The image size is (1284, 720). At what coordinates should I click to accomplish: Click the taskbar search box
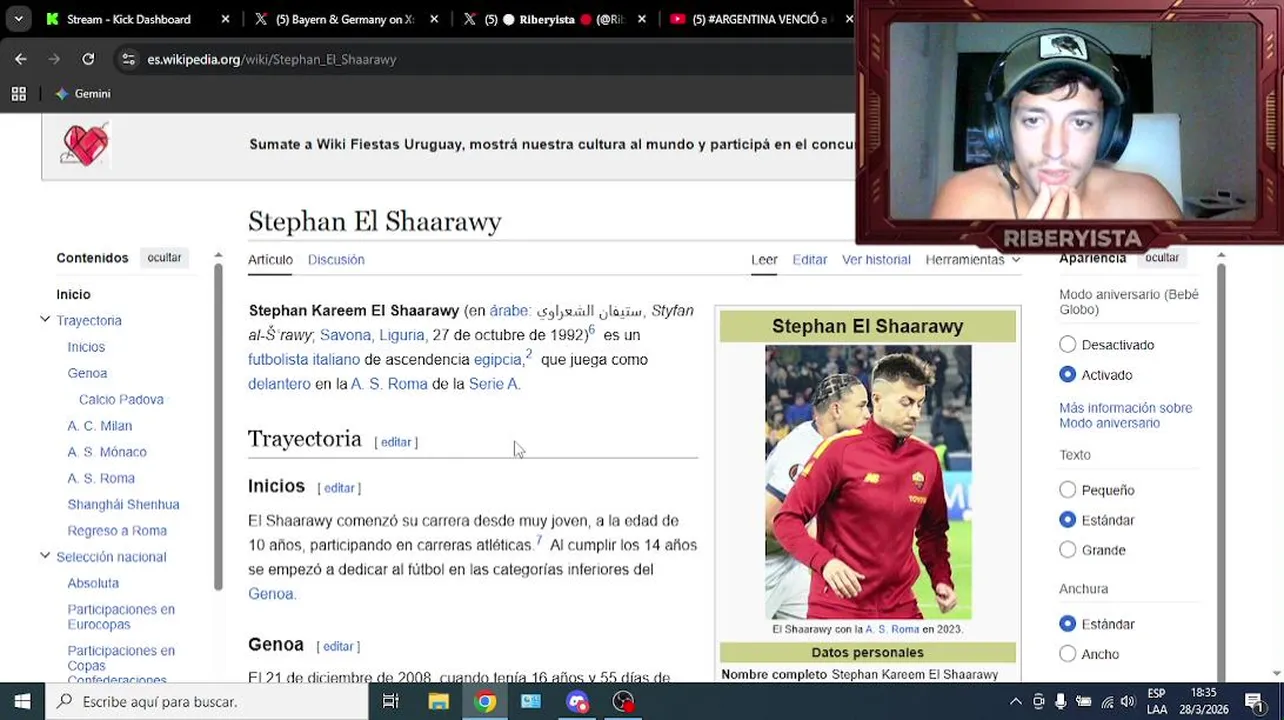(207, 701)
